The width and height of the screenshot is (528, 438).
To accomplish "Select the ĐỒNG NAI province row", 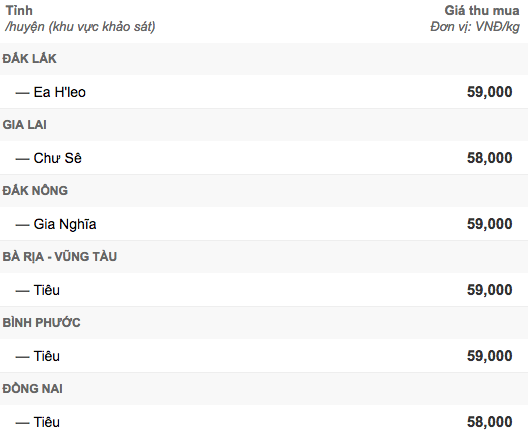I will coord(264,389).
